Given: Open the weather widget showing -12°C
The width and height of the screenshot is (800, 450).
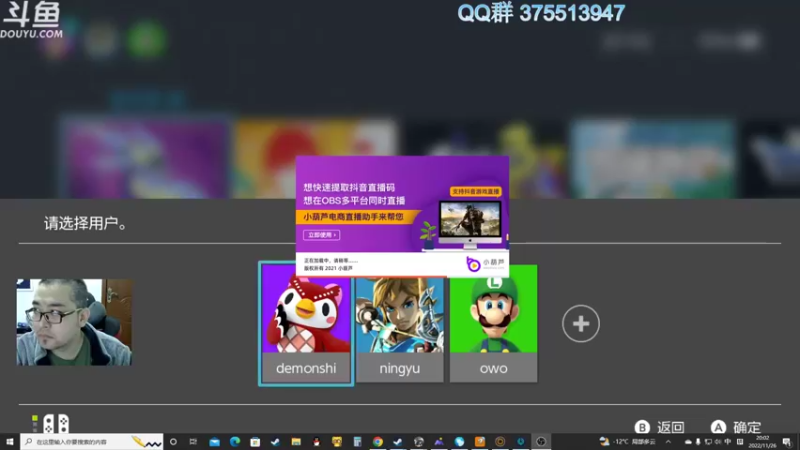Looking at the screenshot, I should pyautogui.click(x=628, y=442).
